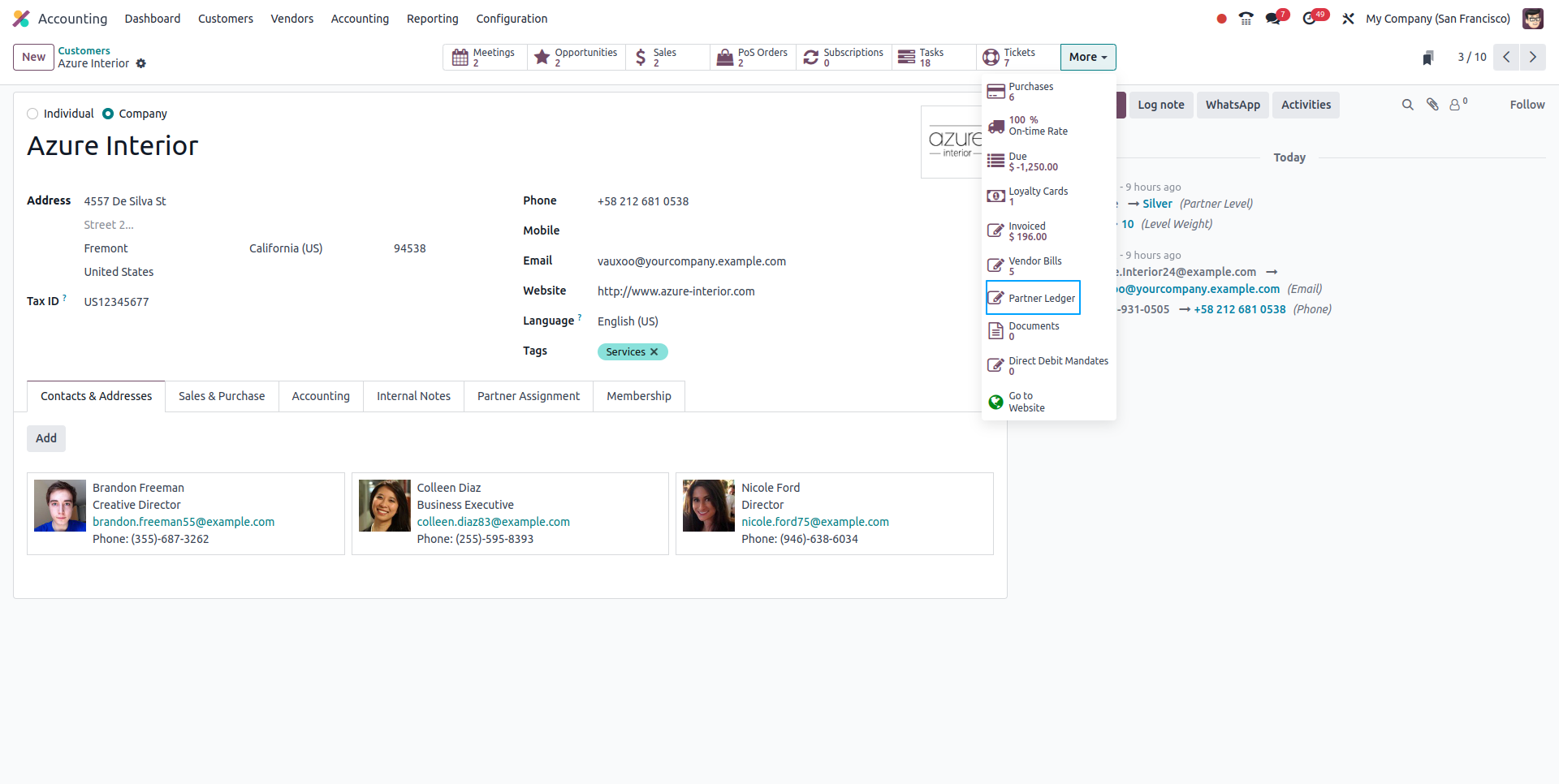Open the Configuration menu
This screenshot has height=784, width=1559.
[512, 19]
